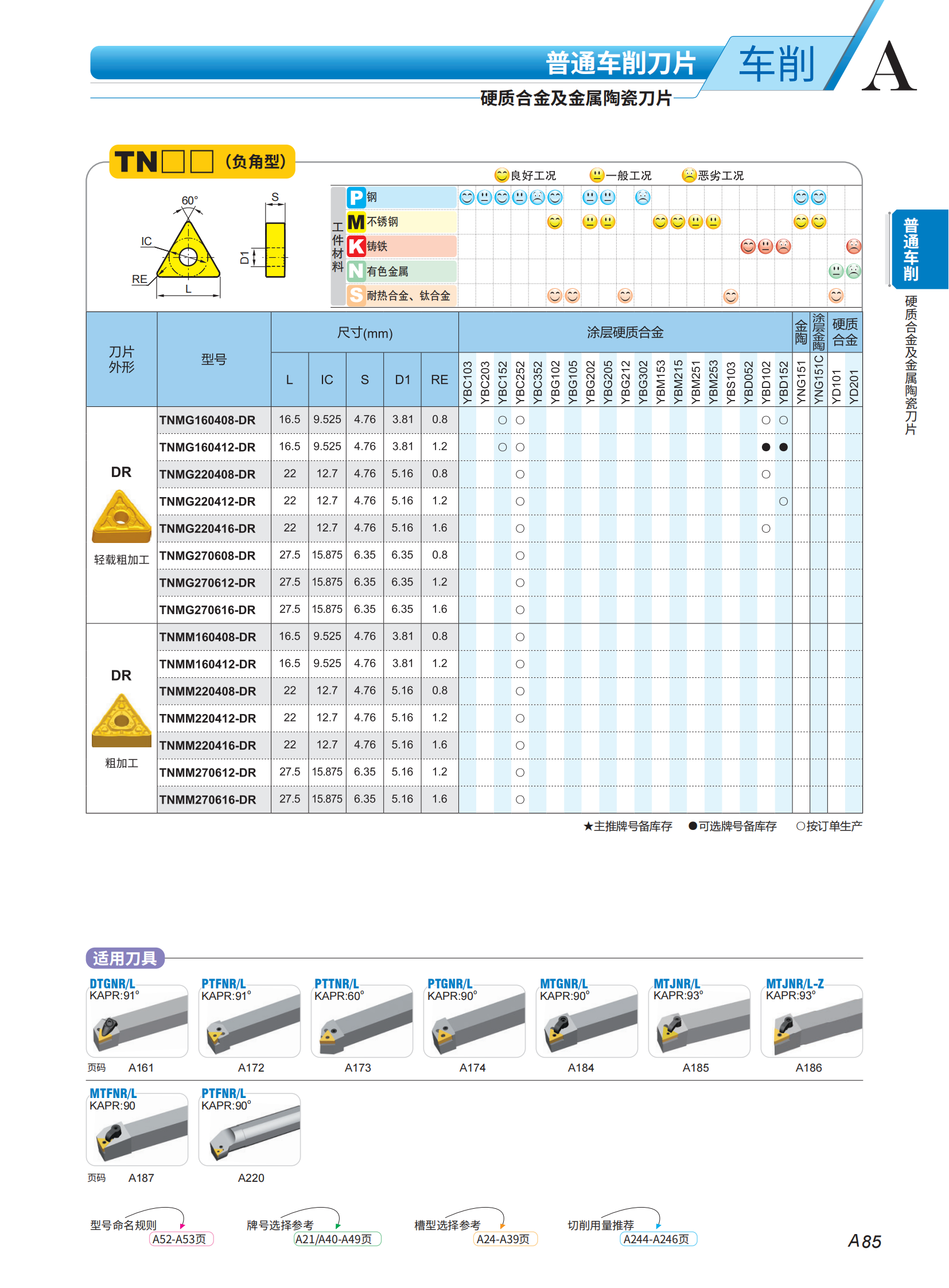
Task: Click the 刀片外形 column header
Action: click(x=121, y=359)
